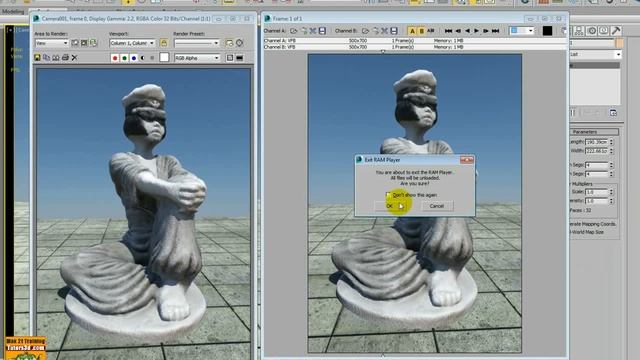Image resolution: width=640 pixels, height=360 pixels.
Task: Adjust the Scale spinner arrows
Action: click(611, 192)
